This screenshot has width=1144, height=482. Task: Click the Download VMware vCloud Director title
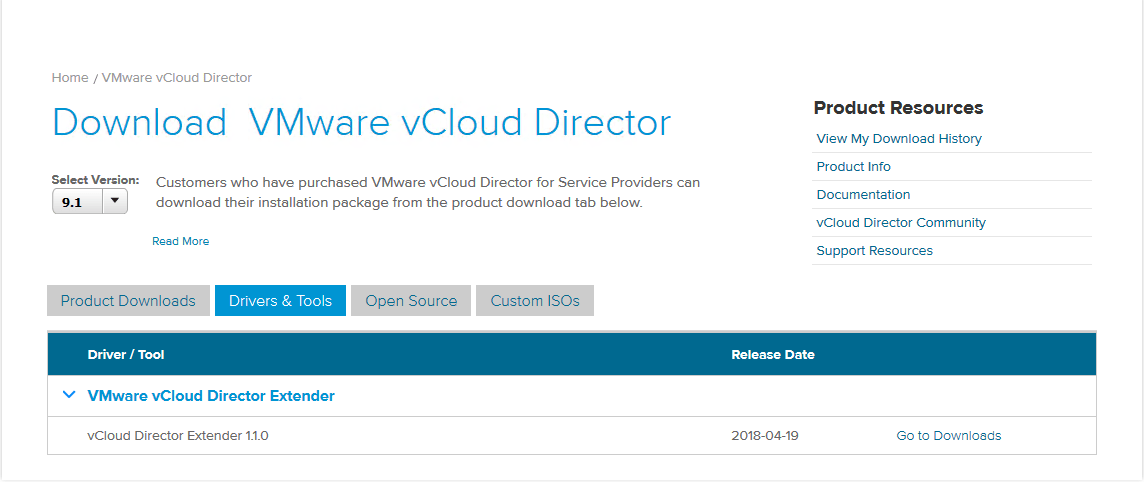pos(361,123)
